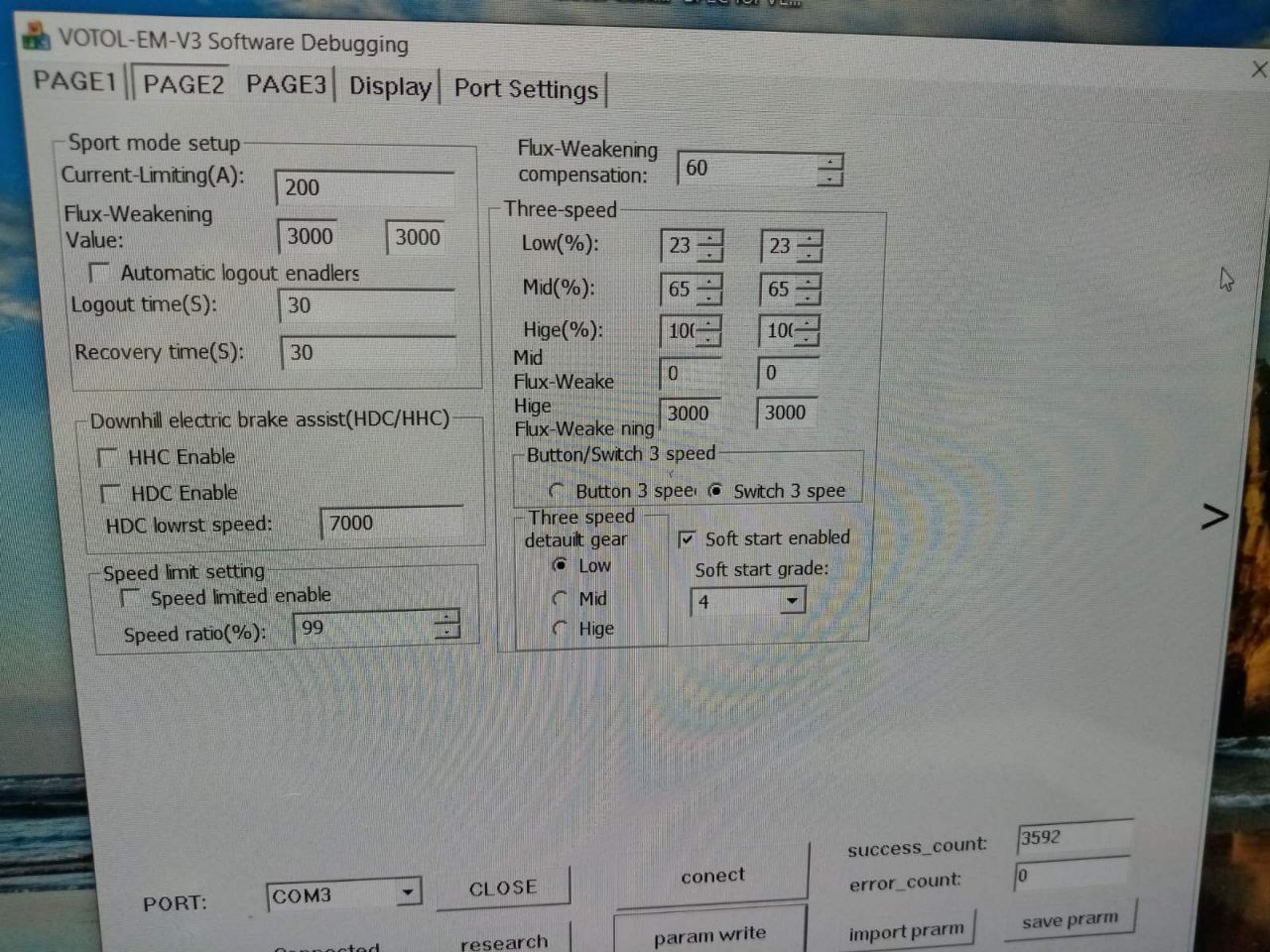This screenshot has width=1270, height=952.
Task: Choose Mid as default three-speed gear
Action: (560, 598)
